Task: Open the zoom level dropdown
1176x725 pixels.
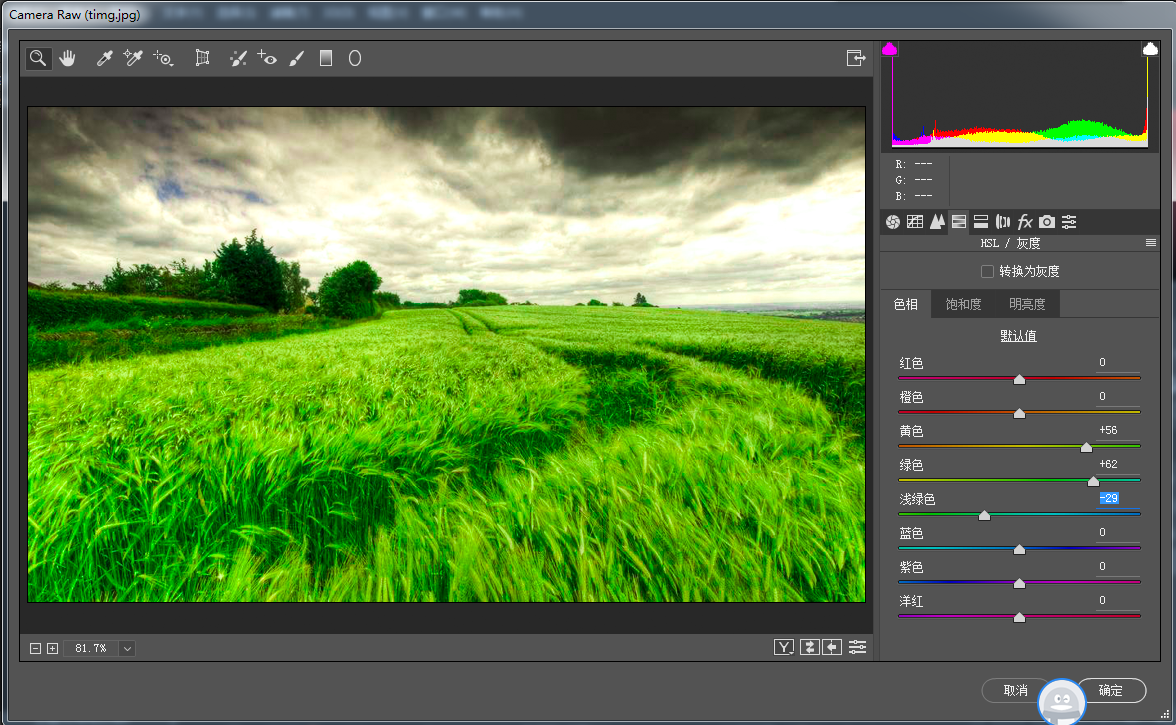Action: 127,649
